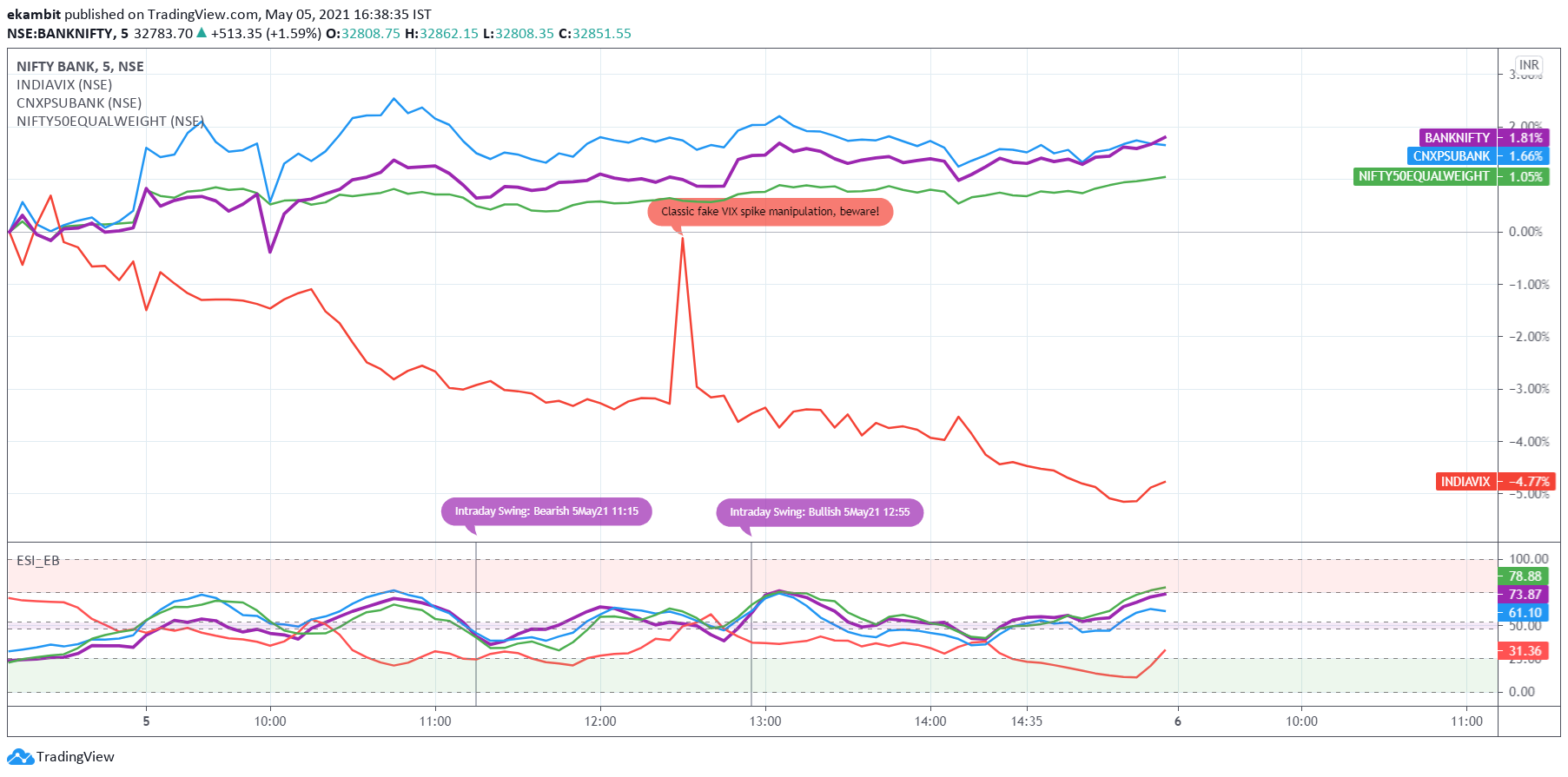The height and width of the screenshot is (777, 1568).
Task: Click the 78.88 green indicator value
Action: (1525, 576)
